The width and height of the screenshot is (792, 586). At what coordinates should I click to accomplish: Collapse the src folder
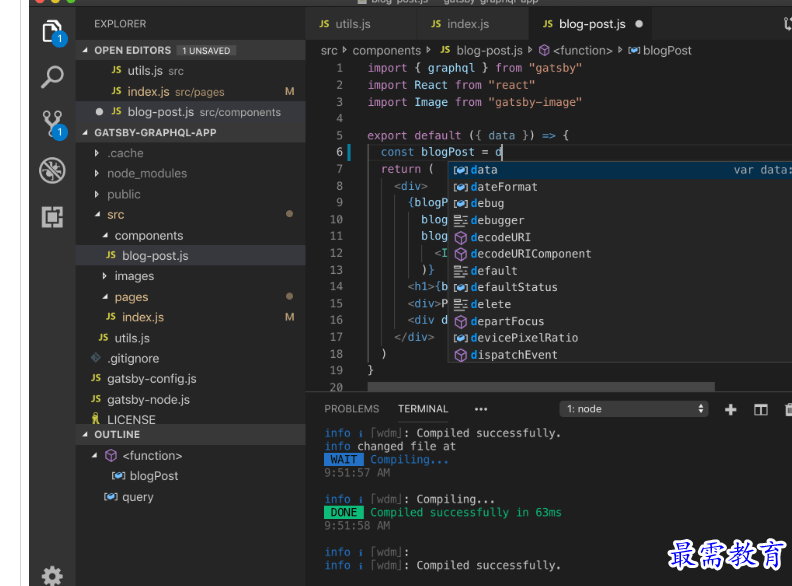(97, 214)
